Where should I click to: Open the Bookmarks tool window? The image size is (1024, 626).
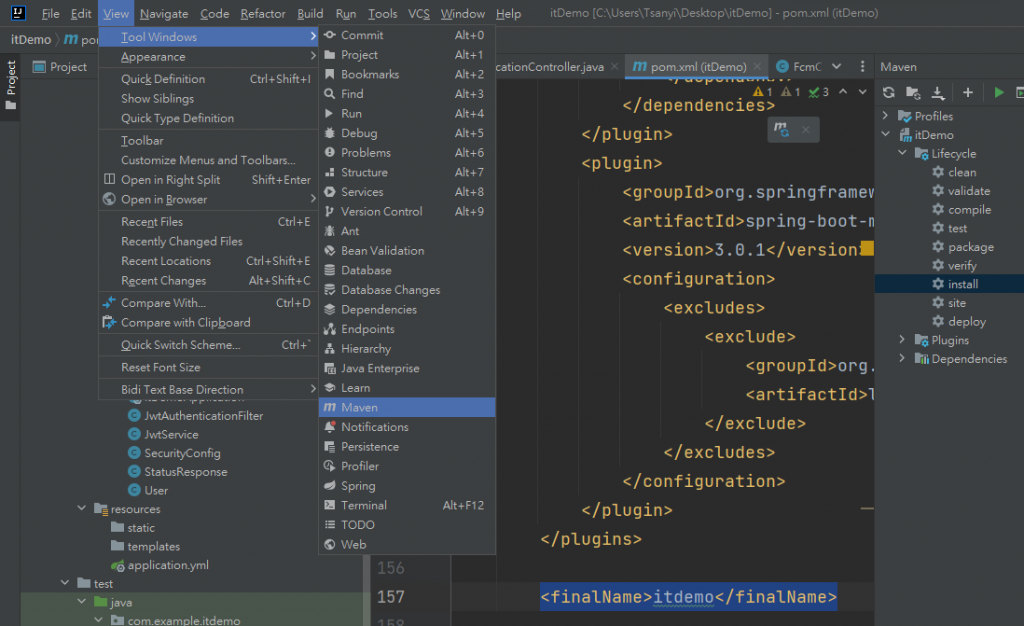click(x=406, y=74)
